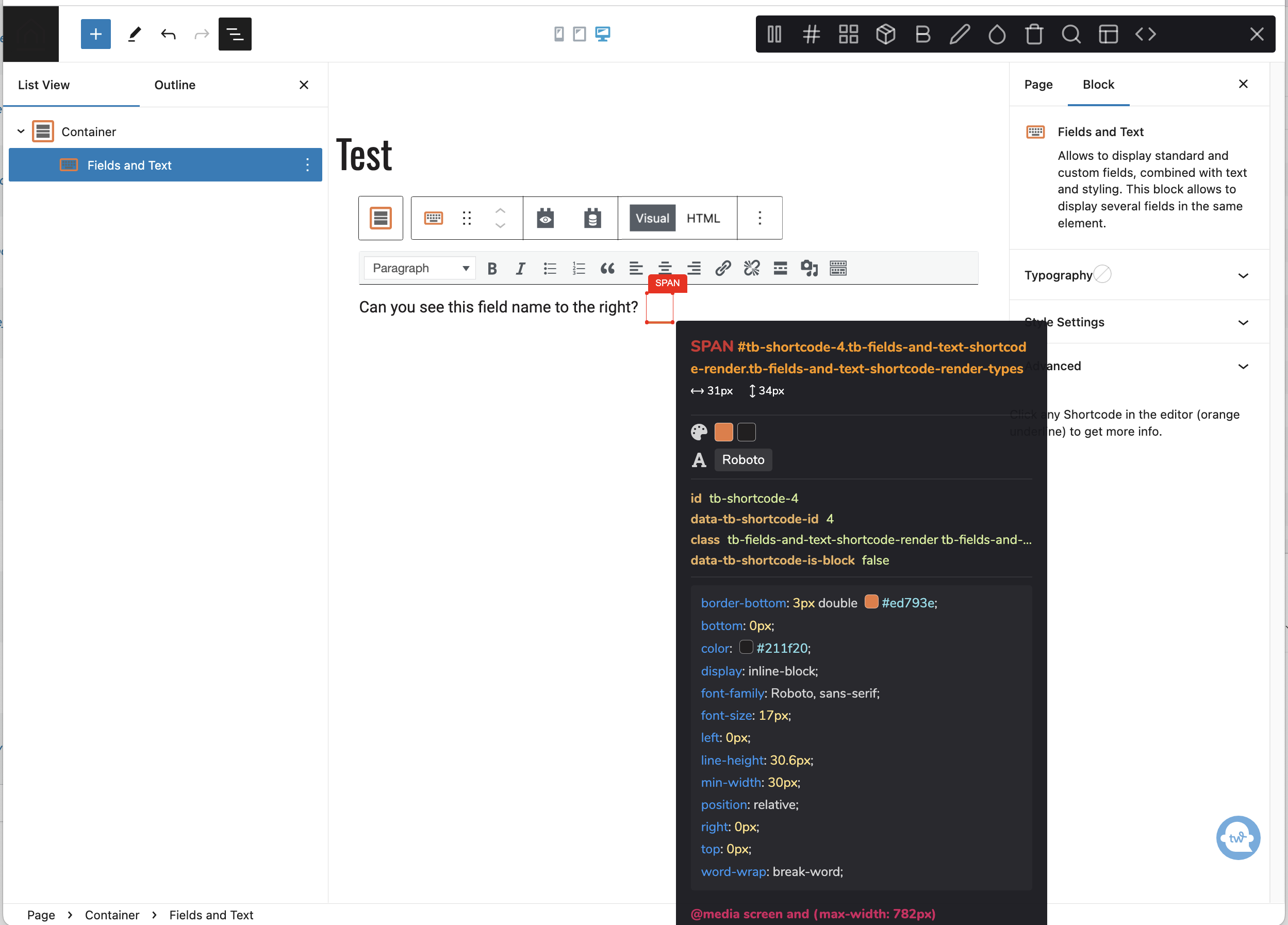Click the dark color swatch beside the orange one
Viewport: 1288px width, 925px height.
coord(746,432)
